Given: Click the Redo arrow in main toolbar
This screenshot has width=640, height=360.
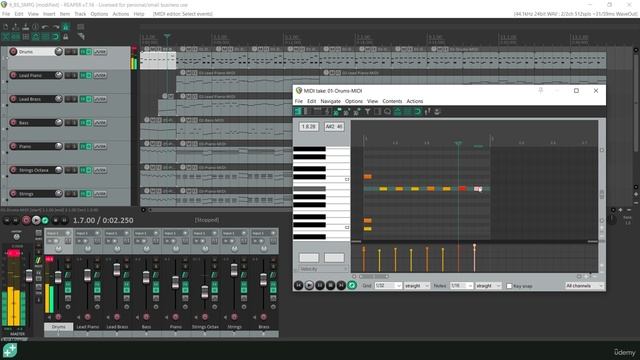Looking at the screenshot, I should [x=56, y=27].
